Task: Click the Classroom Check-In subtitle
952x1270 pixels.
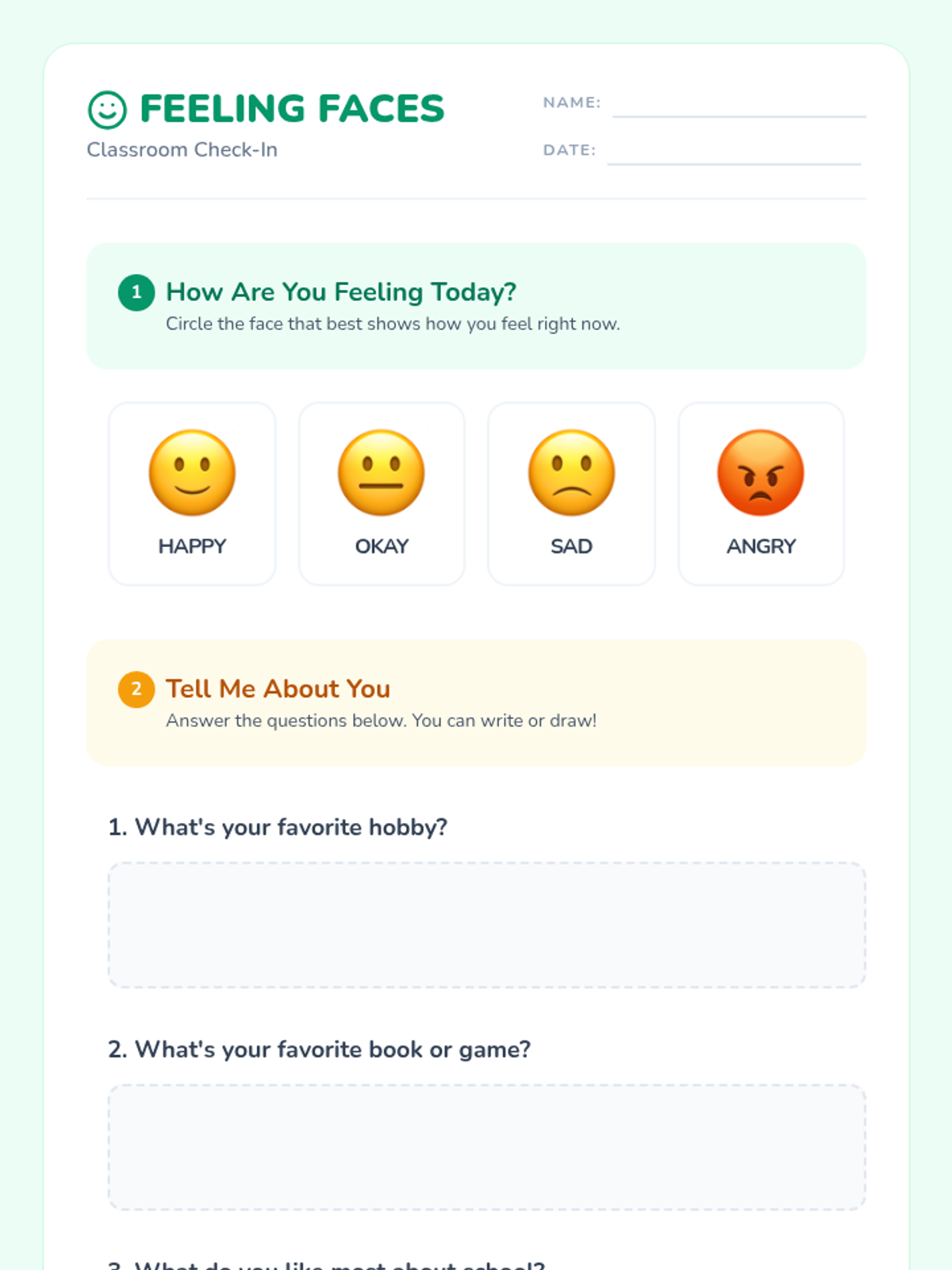Action: pyautogui.click(x=182, y=150)
